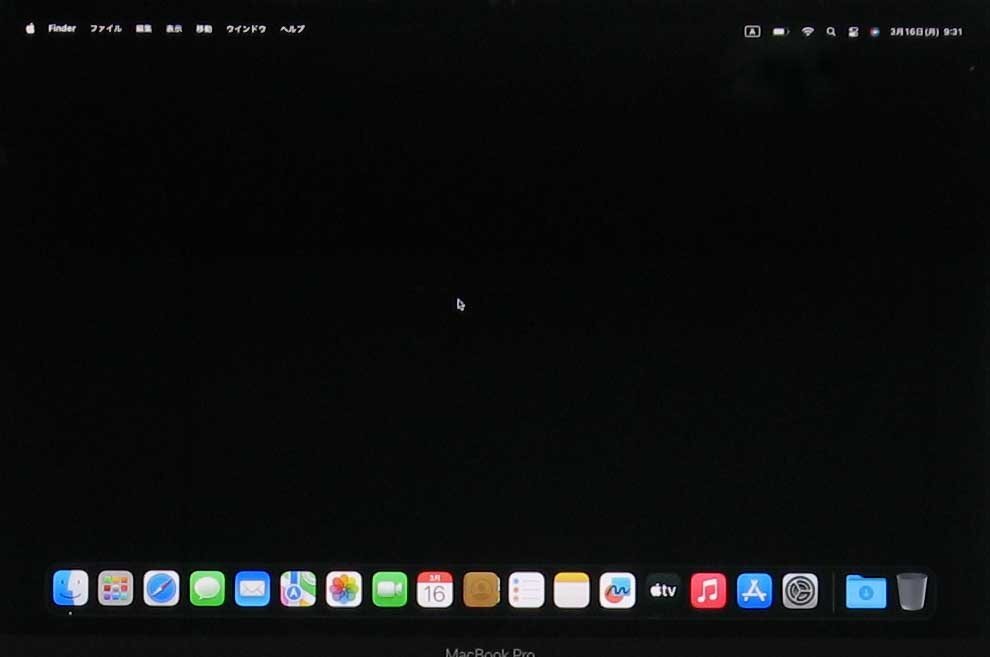Open the Apple menu
Viewport: 990px width, 657px height.
click(x=30, y=28)
